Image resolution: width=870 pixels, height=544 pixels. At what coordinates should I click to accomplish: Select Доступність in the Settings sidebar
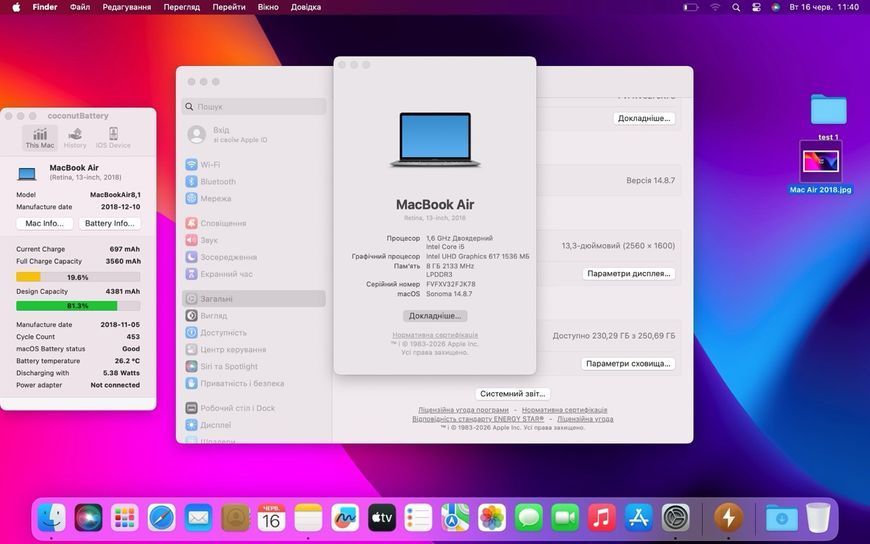[x=254, y=333]
